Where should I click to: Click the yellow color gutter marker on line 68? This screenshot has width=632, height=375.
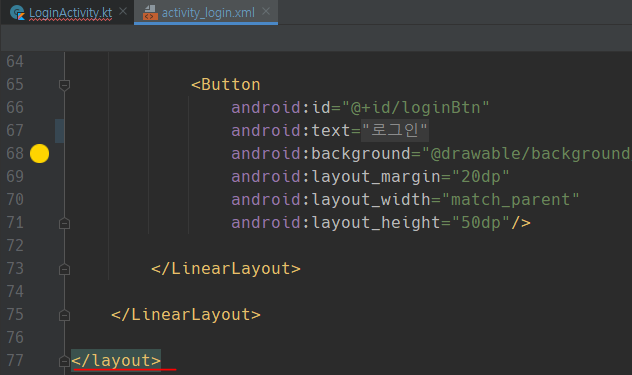40,154
